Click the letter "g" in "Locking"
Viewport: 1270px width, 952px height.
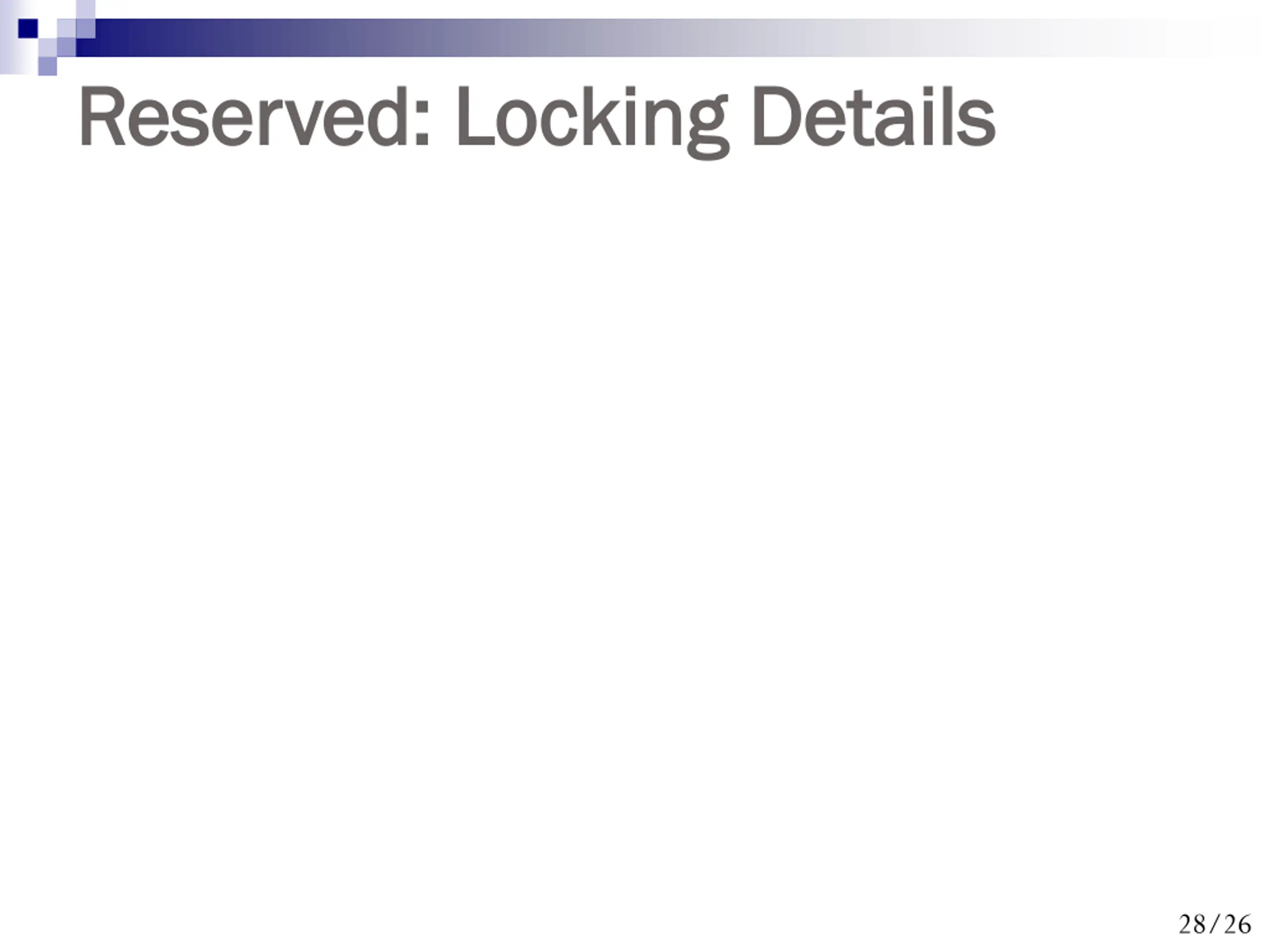[708, 131]
